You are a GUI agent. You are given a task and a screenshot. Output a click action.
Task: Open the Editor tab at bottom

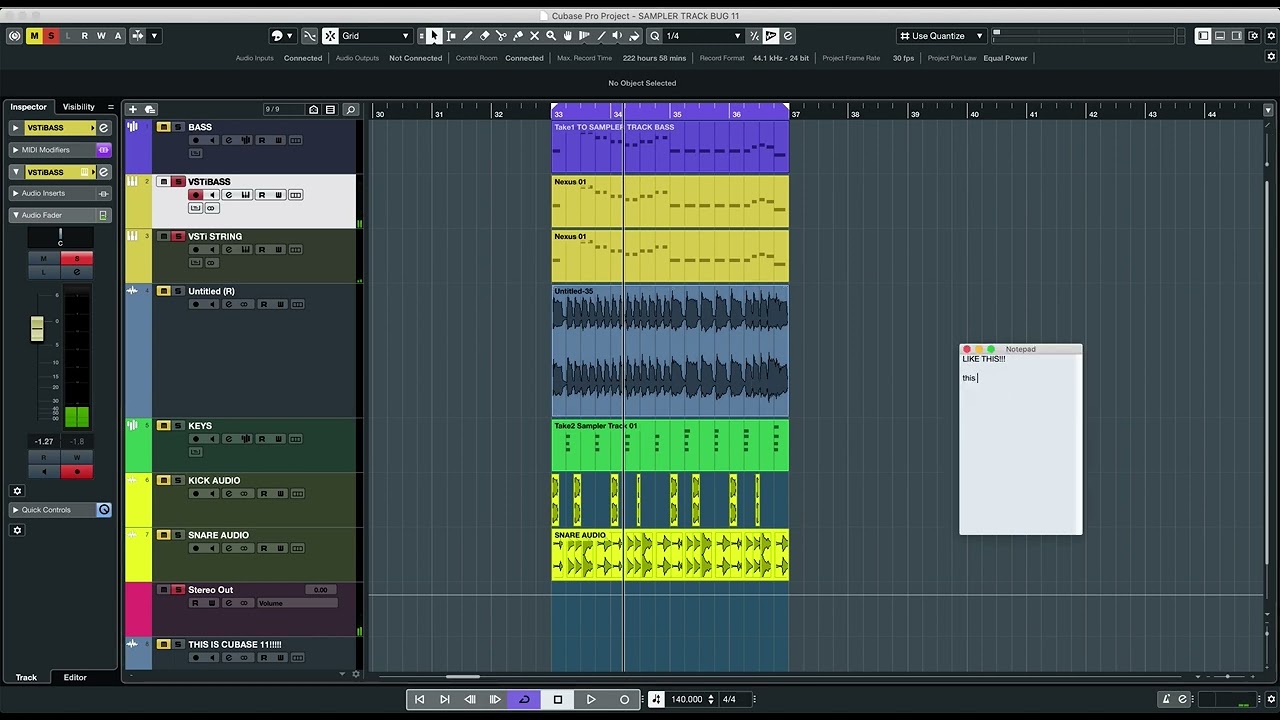(75, 677)
